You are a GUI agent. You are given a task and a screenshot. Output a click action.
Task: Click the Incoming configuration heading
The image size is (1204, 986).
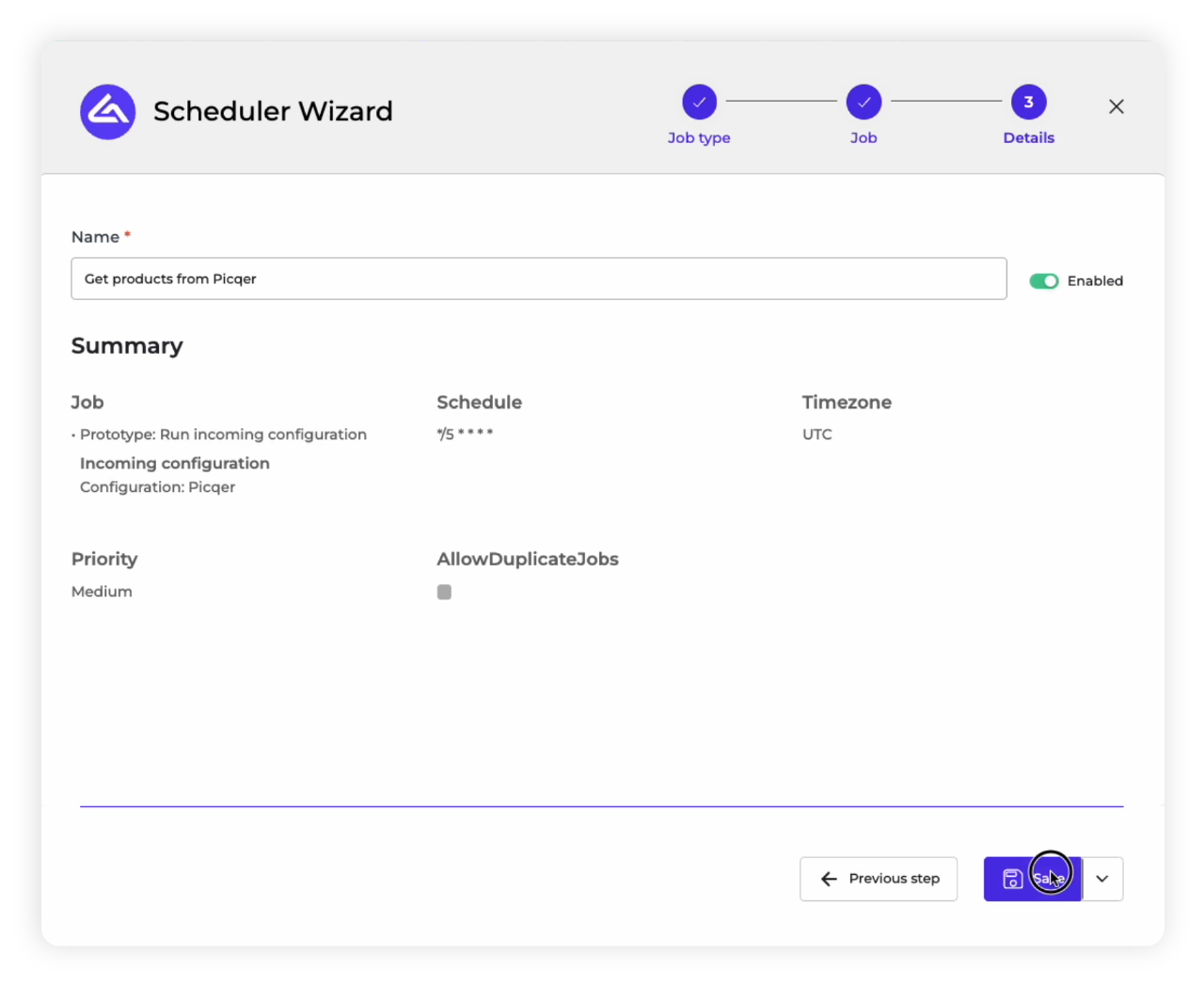tap(175, 463)
